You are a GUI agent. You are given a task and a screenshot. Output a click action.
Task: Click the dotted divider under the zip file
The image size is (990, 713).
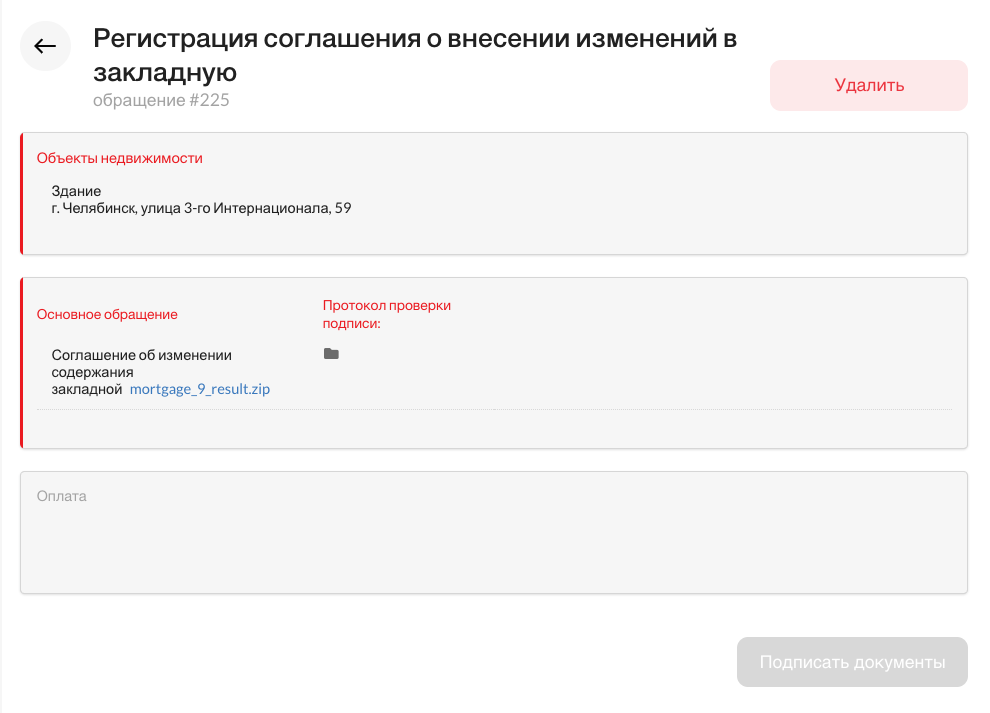(494, 409)
